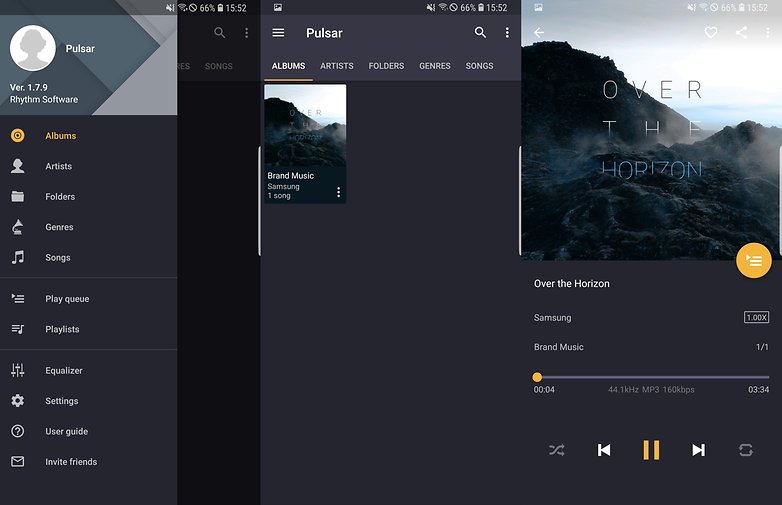Pause the current song

651,450
